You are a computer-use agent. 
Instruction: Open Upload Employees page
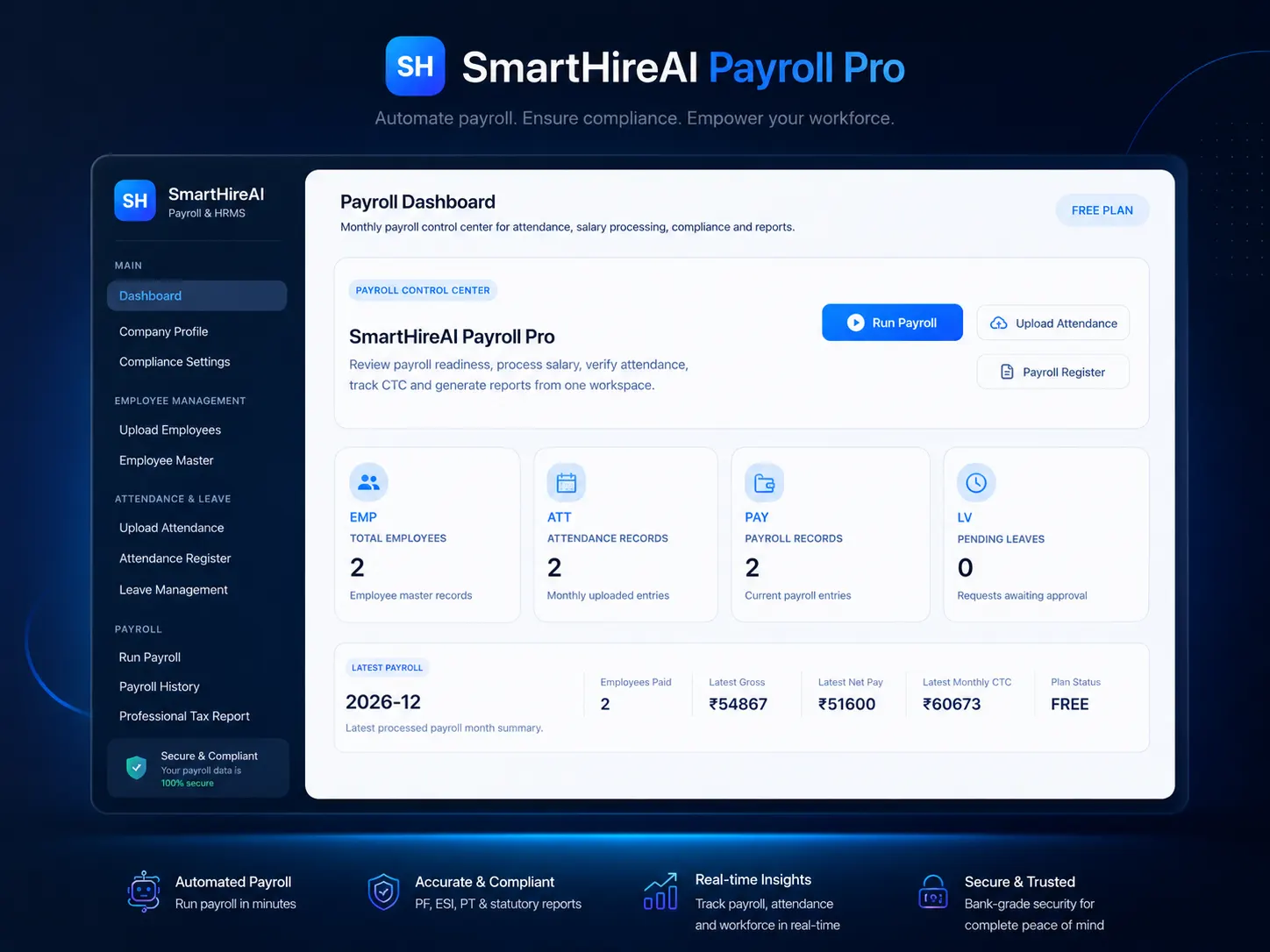tap(170, 430)
